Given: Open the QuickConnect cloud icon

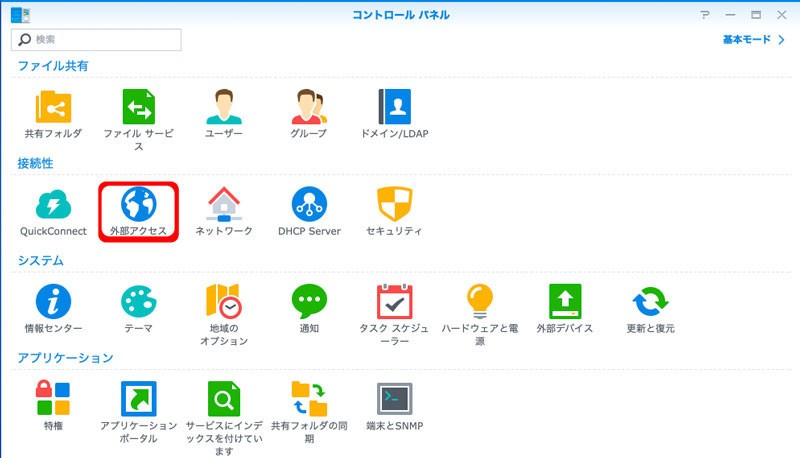Looking at the screenshot, I should tap(53, 204).
